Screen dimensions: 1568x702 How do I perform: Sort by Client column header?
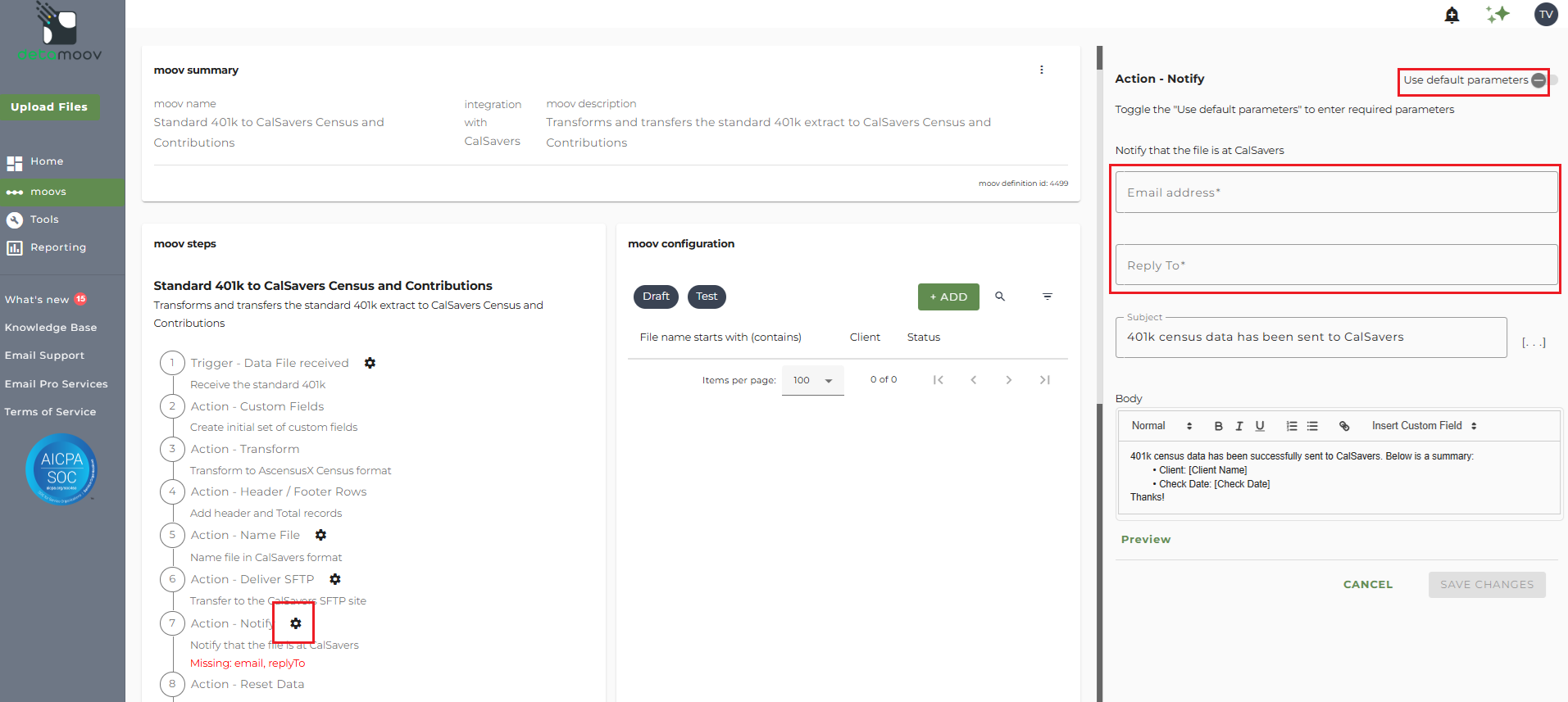[x=865, y=337]
